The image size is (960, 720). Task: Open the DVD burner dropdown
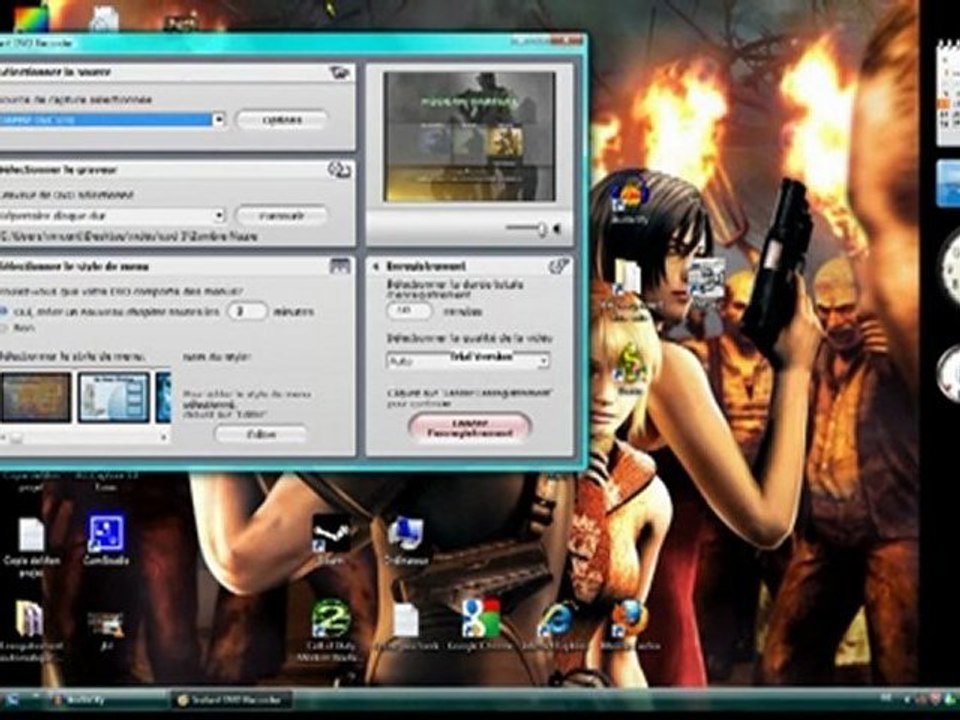(x=219, y=216)
